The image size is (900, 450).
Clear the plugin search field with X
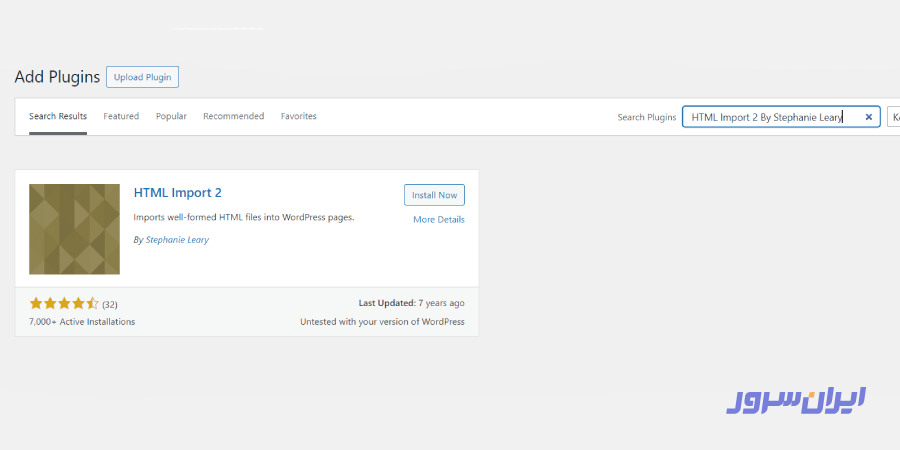coord(868,117)
